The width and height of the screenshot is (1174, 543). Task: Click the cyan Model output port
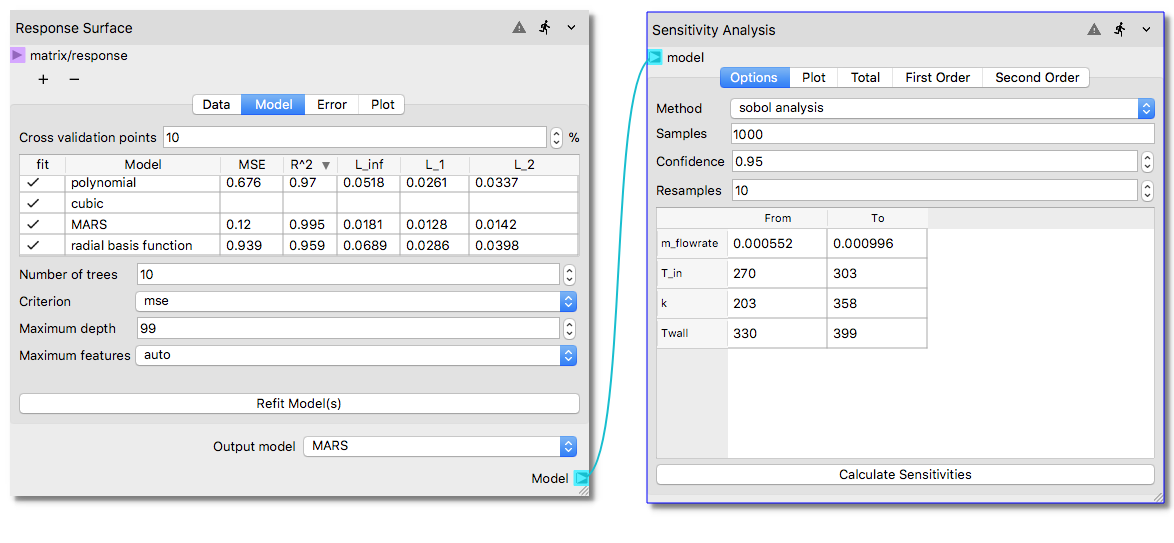point(581,479)
